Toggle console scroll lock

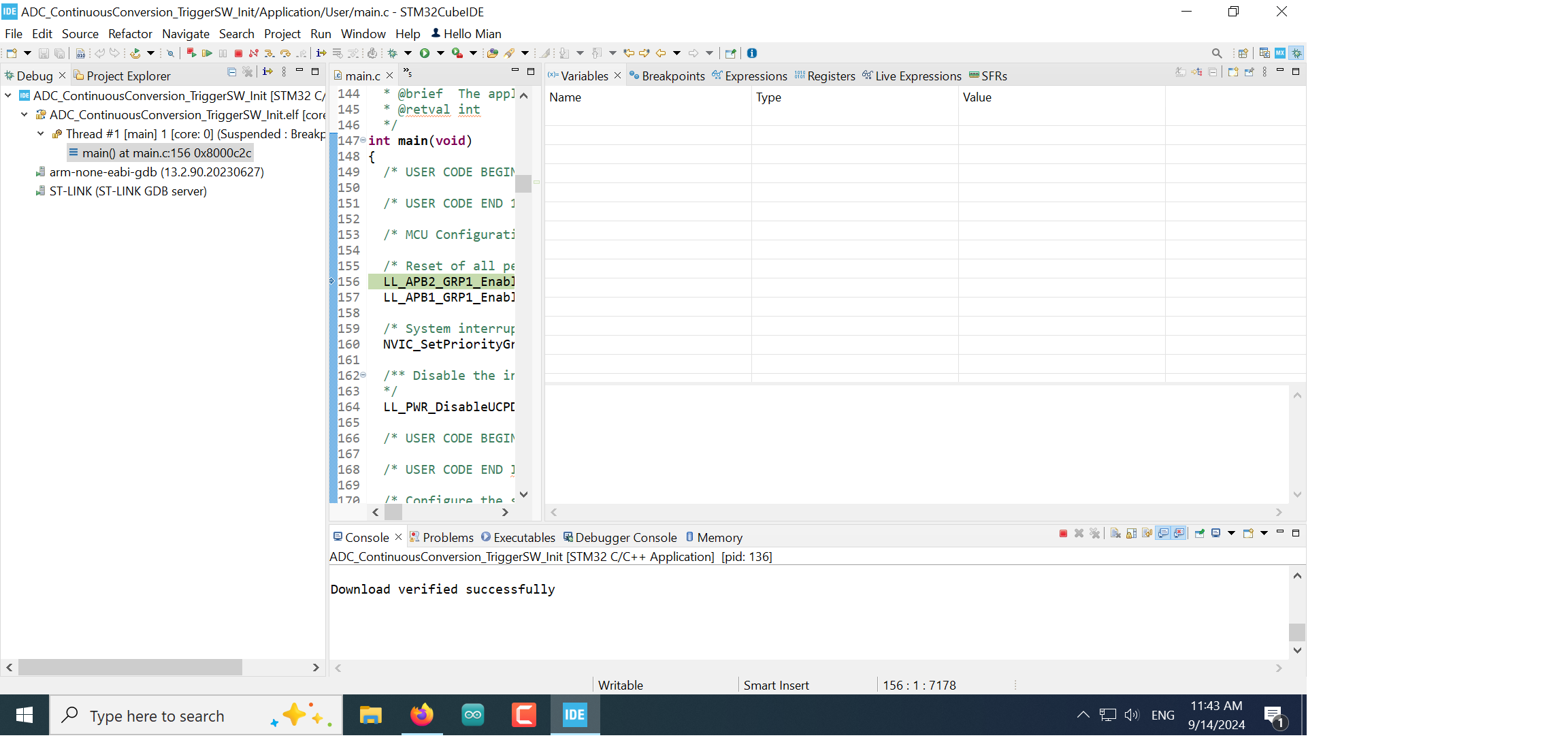click(x=1131, y=533)
